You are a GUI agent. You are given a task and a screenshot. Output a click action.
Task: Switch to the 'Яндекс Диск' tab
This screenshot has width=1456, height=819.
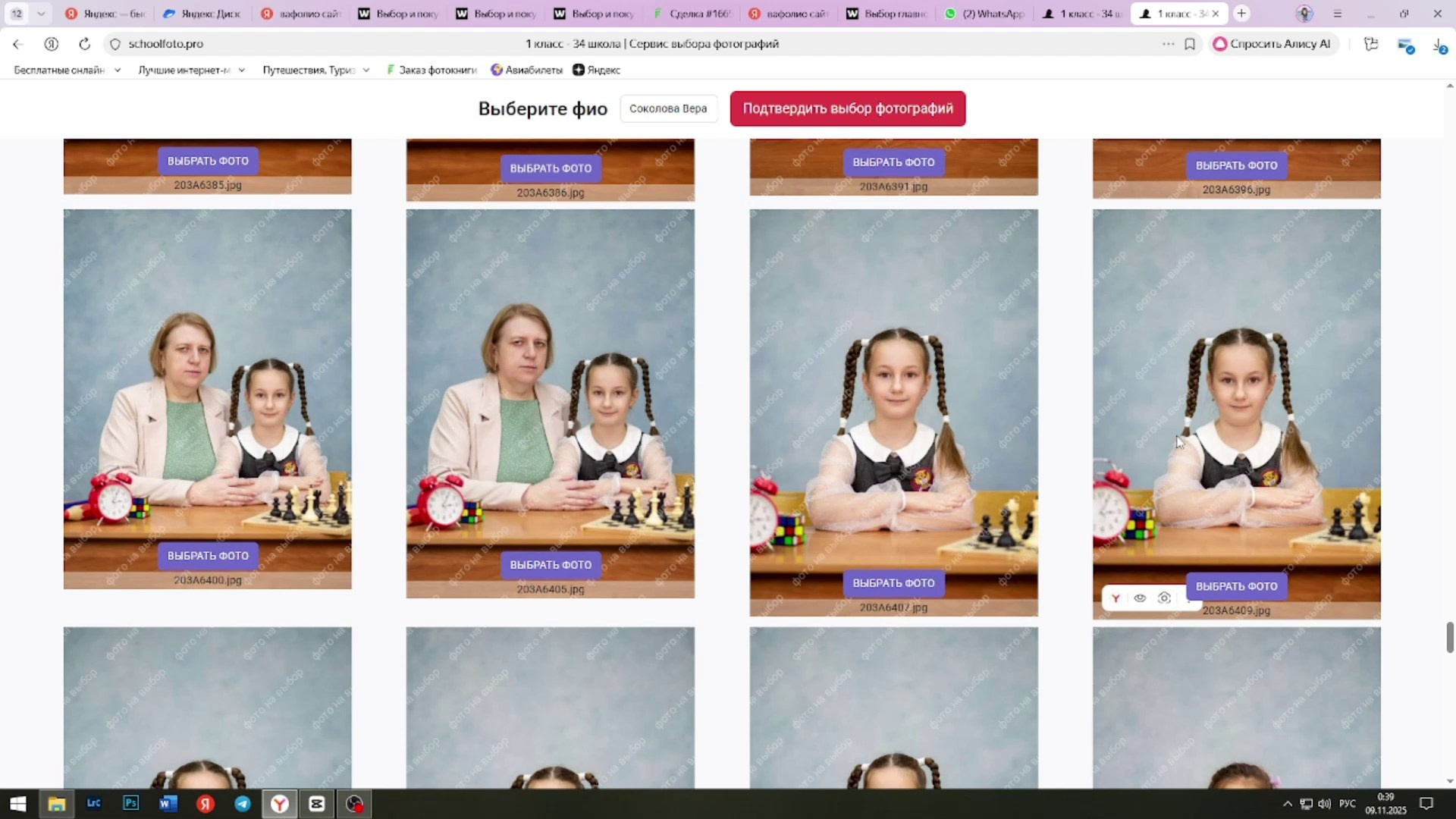tap(202, 14)
